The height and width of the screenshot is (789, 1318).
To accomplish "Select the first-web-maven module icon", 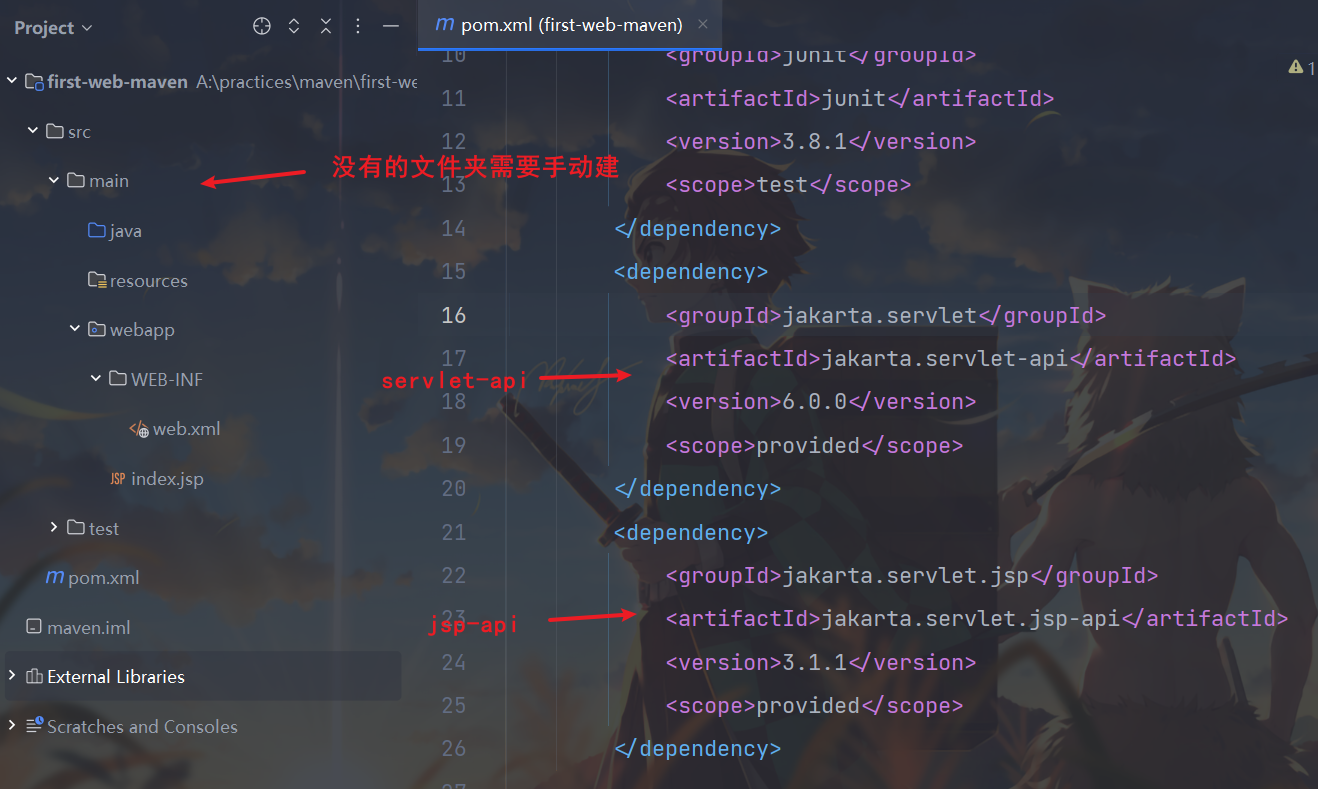I will 33,82.
